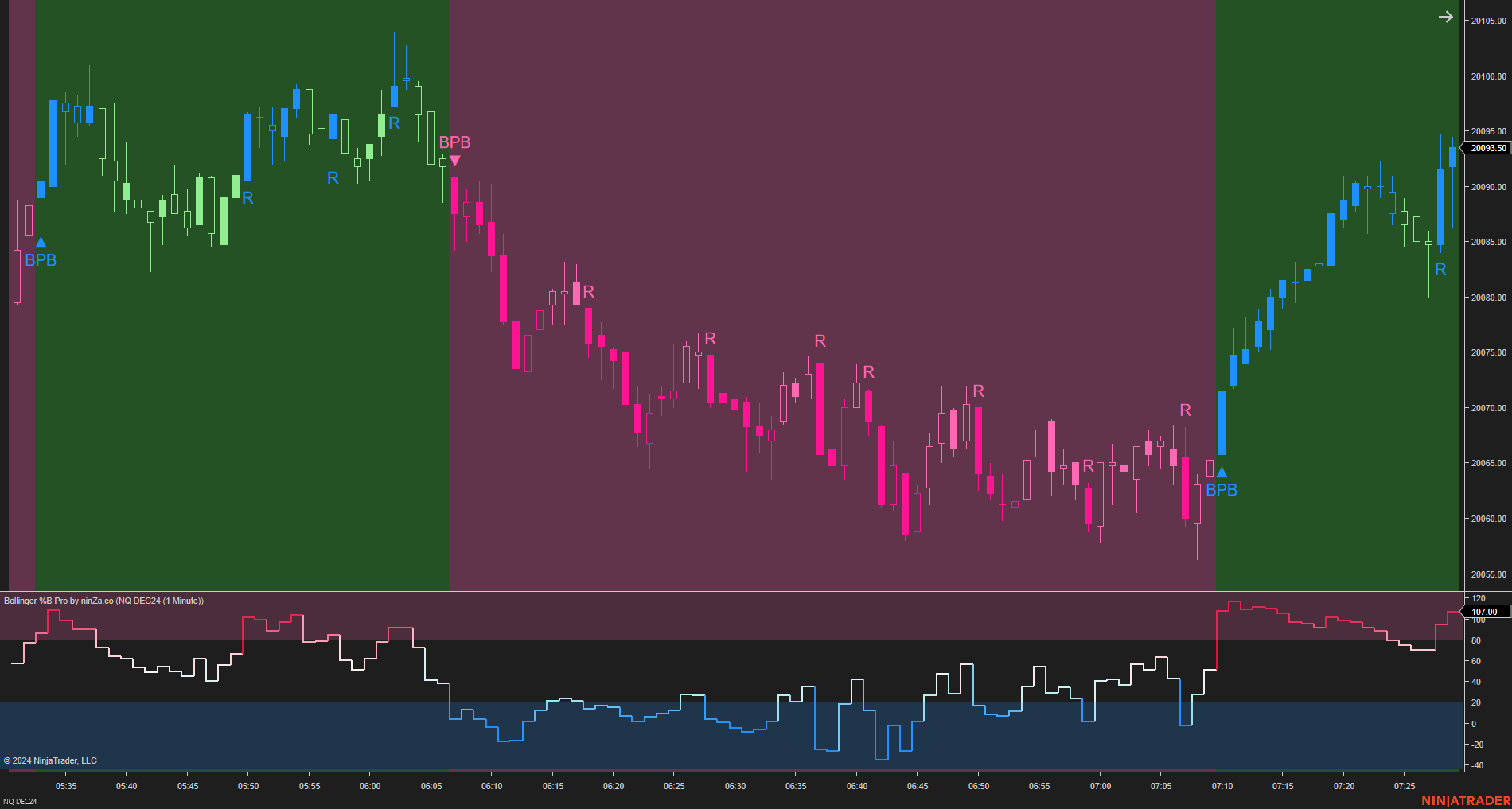Select the BPB text label below the first buy arrow
Viewport: 1512px width, 809px height.
[x=40, y=260]
